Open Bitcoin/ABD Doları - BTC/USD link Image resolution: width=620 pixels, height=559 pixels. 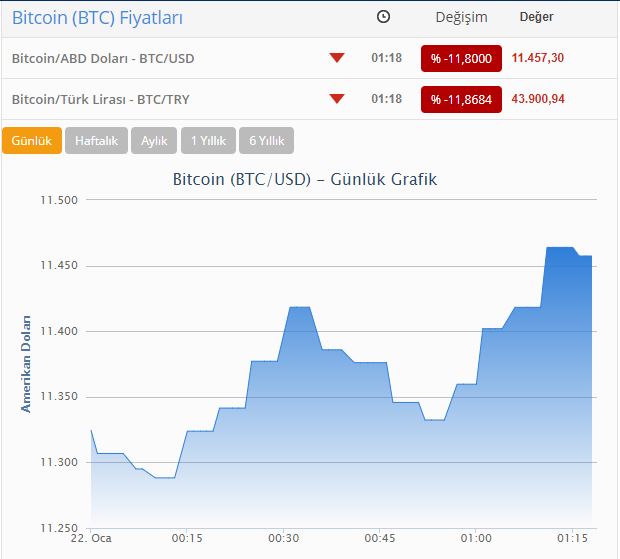(103, 59)
